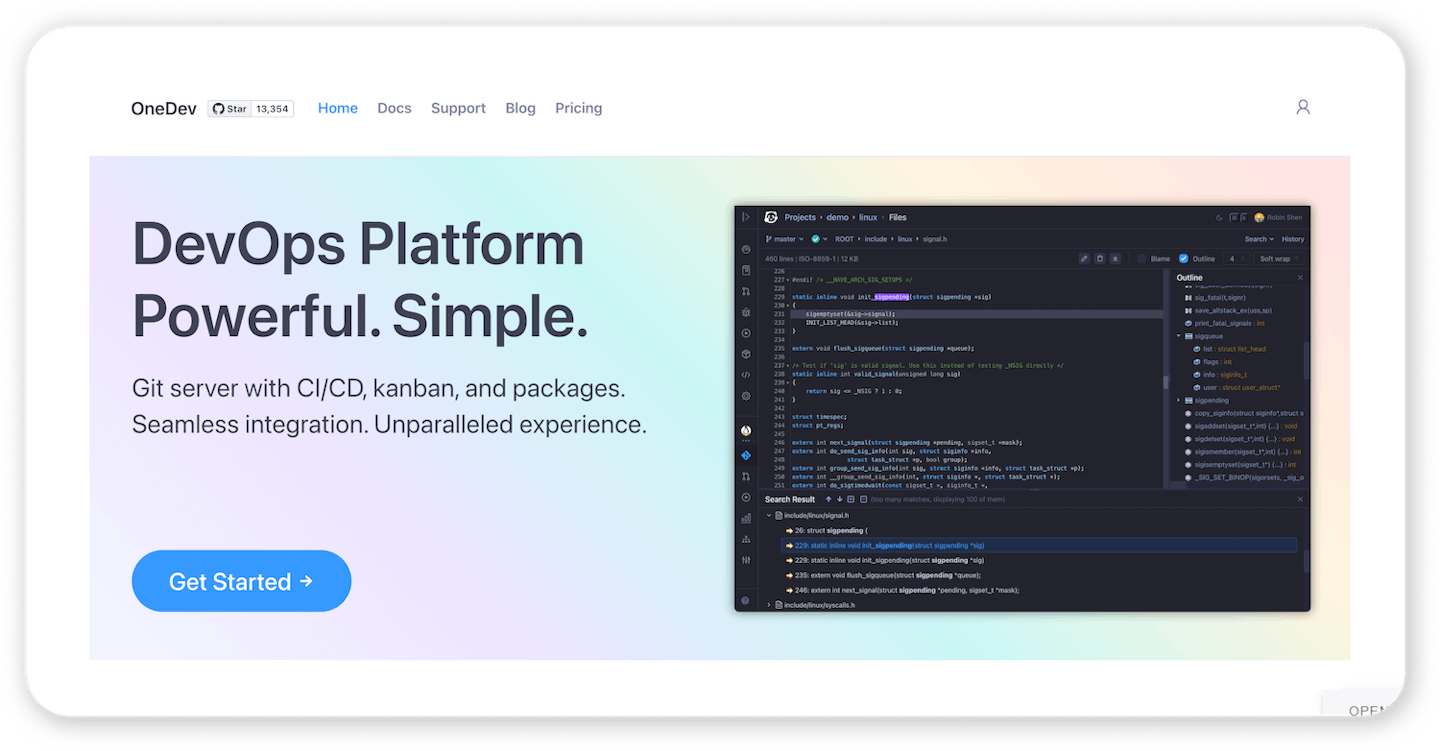The image size is (1440, 751).
Task: Open the dashboard gauge icon in the sidebar
Action: click(x=746, y=250)
